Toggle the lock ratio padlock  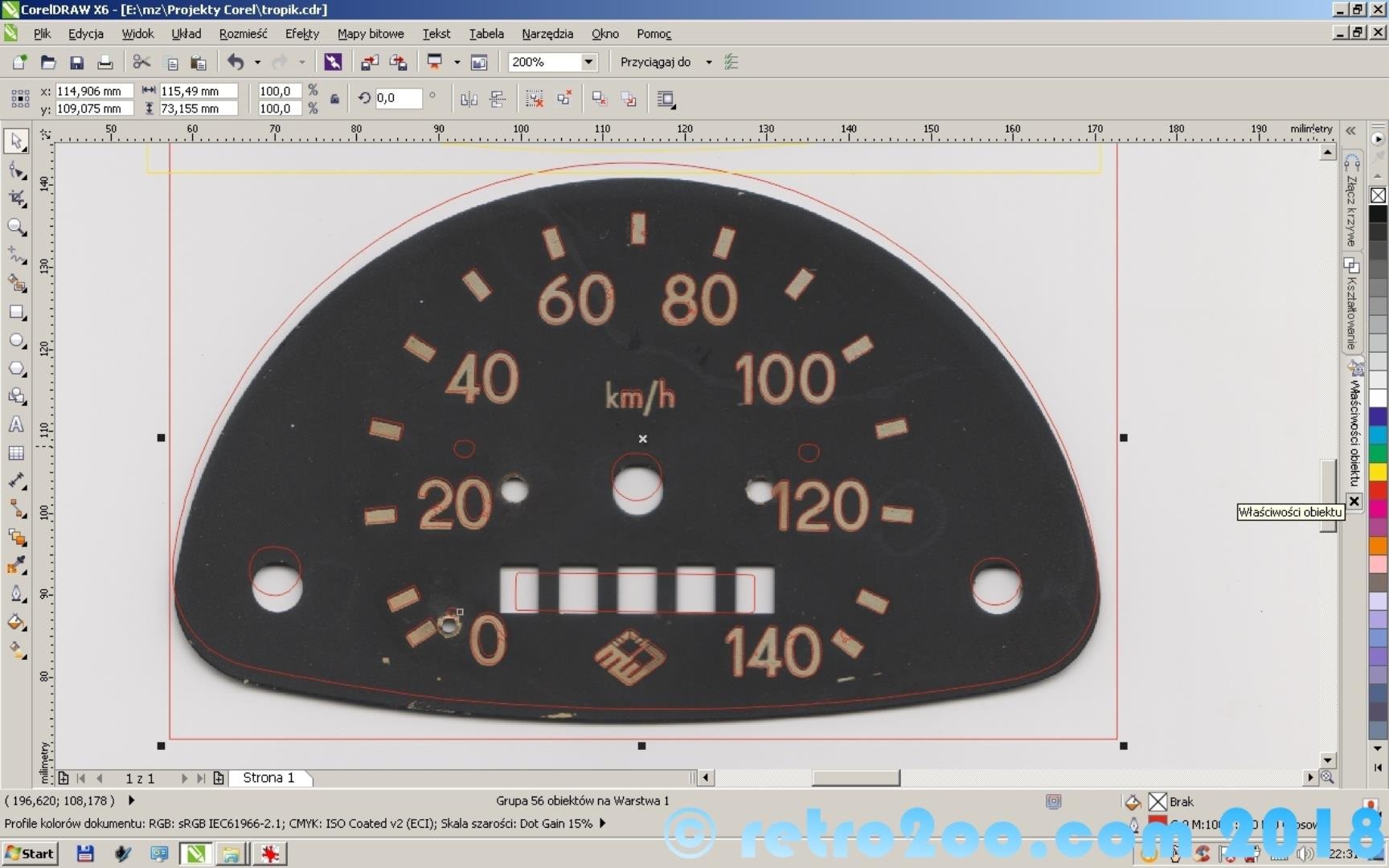(x=334, y=100)
